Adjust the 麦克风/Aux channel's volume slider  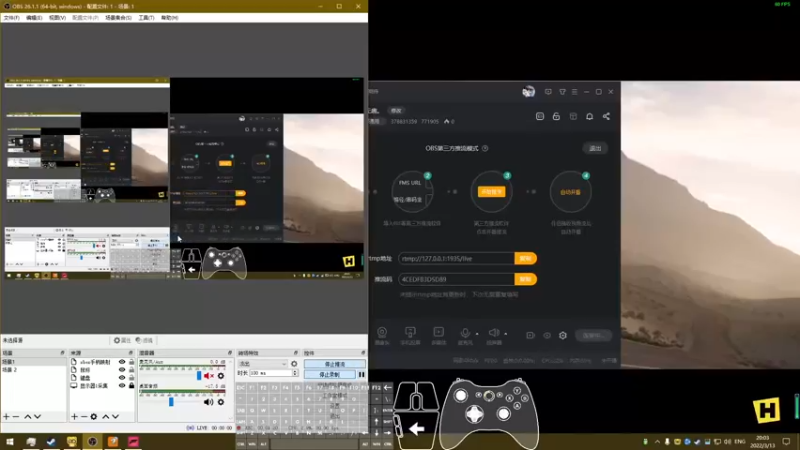click(x=199, y=376)
